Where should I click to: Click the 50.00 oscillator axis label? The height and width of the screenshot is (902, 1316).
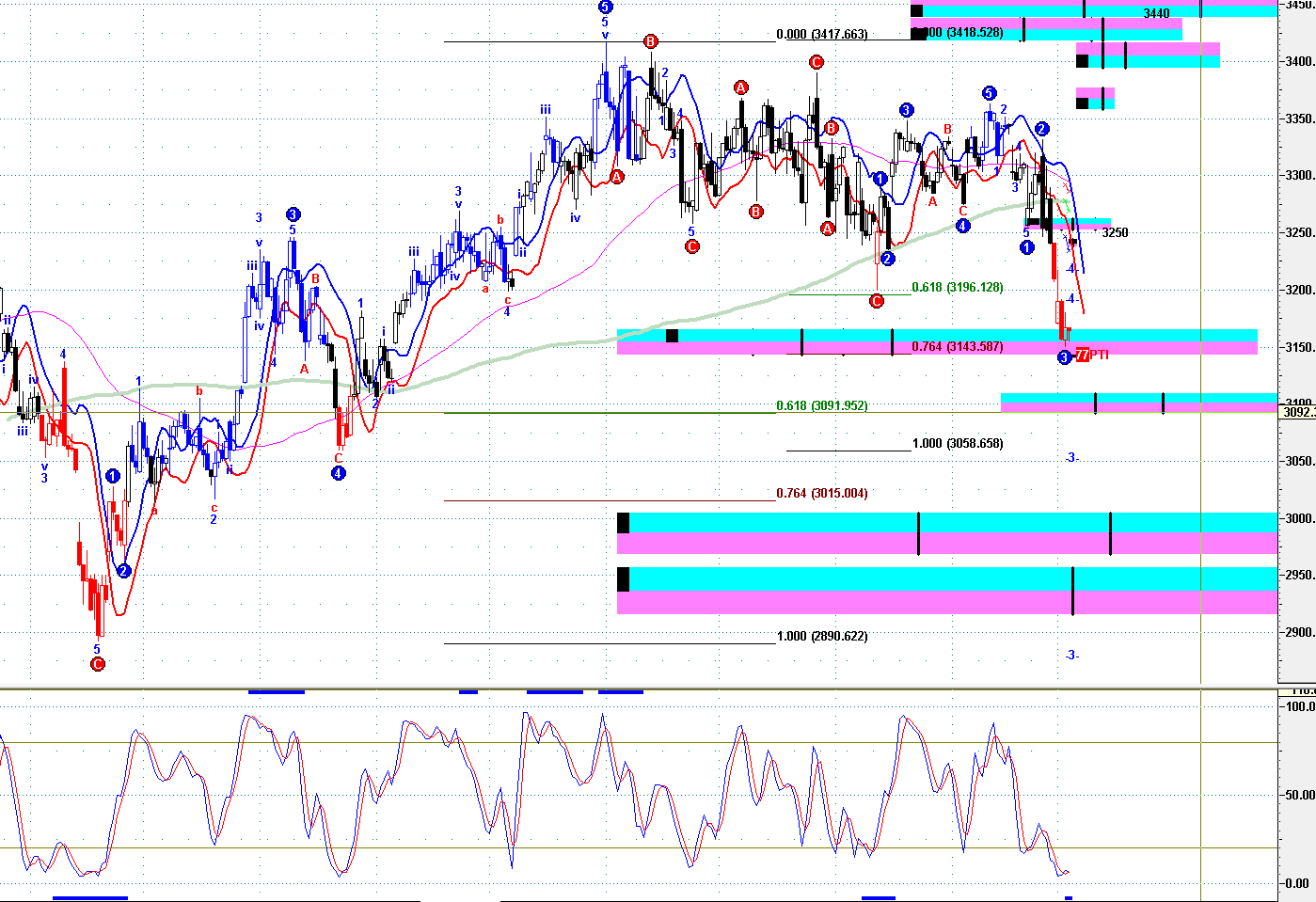[x=1300, y=795]
